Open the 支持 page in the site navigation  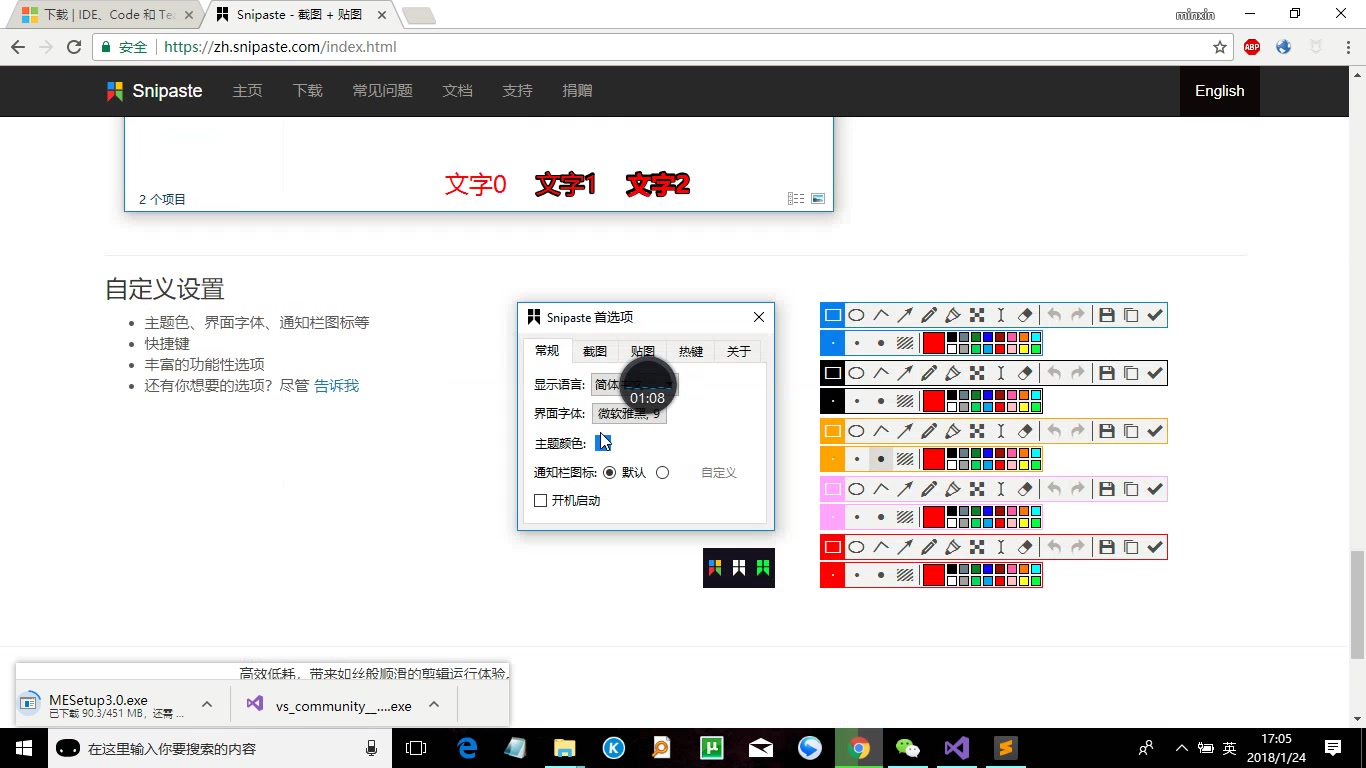(x=517, y=90)
